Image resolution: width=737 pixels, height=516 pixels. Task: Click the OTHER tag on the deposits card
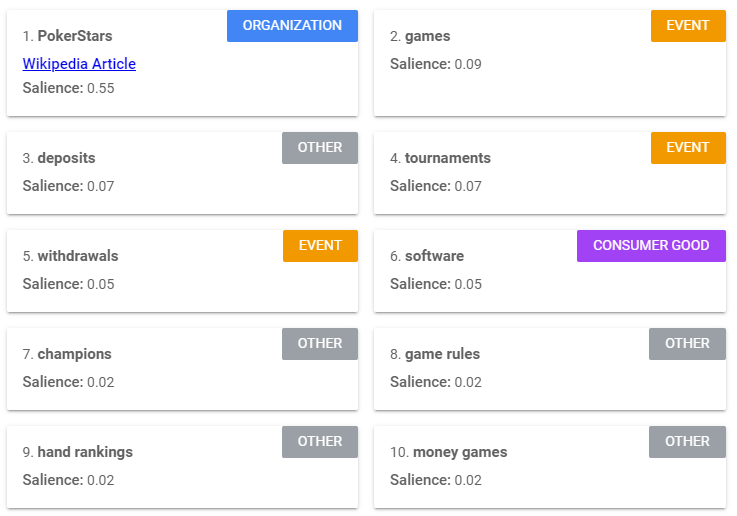click(x=319, y=148)
